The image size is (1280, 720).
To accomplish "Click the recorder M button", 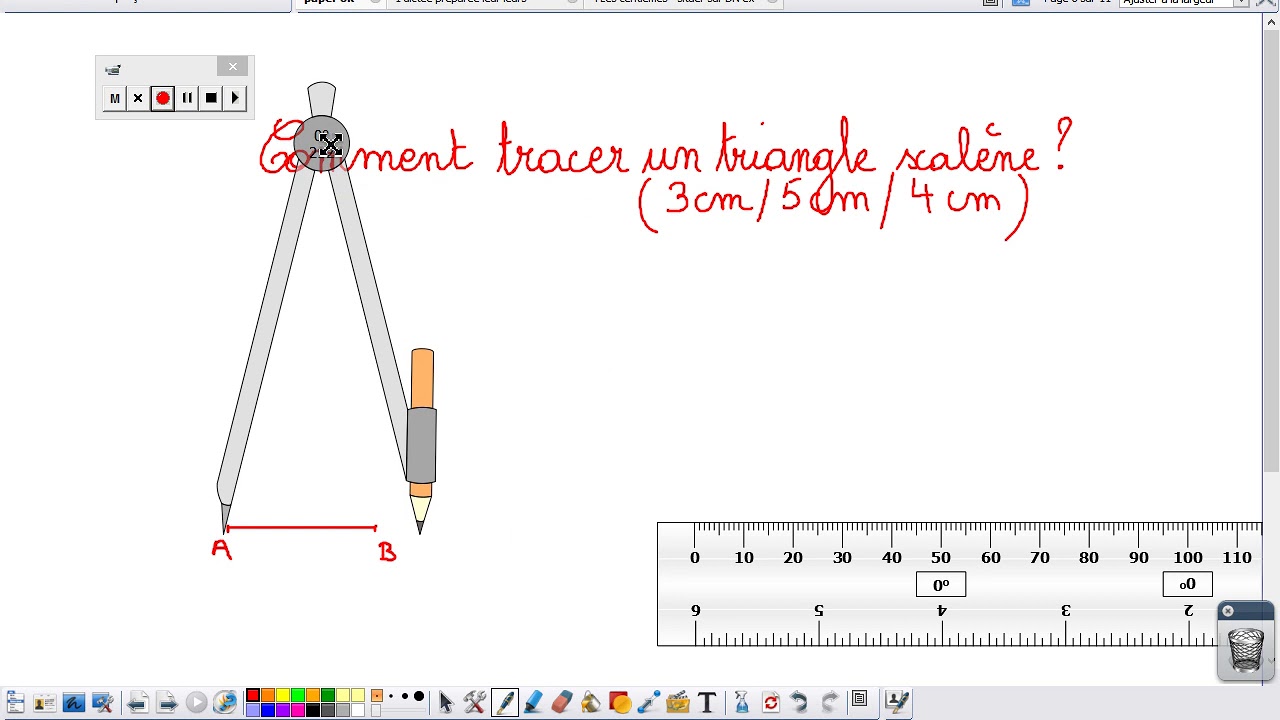I will click(x=114, y=98).
